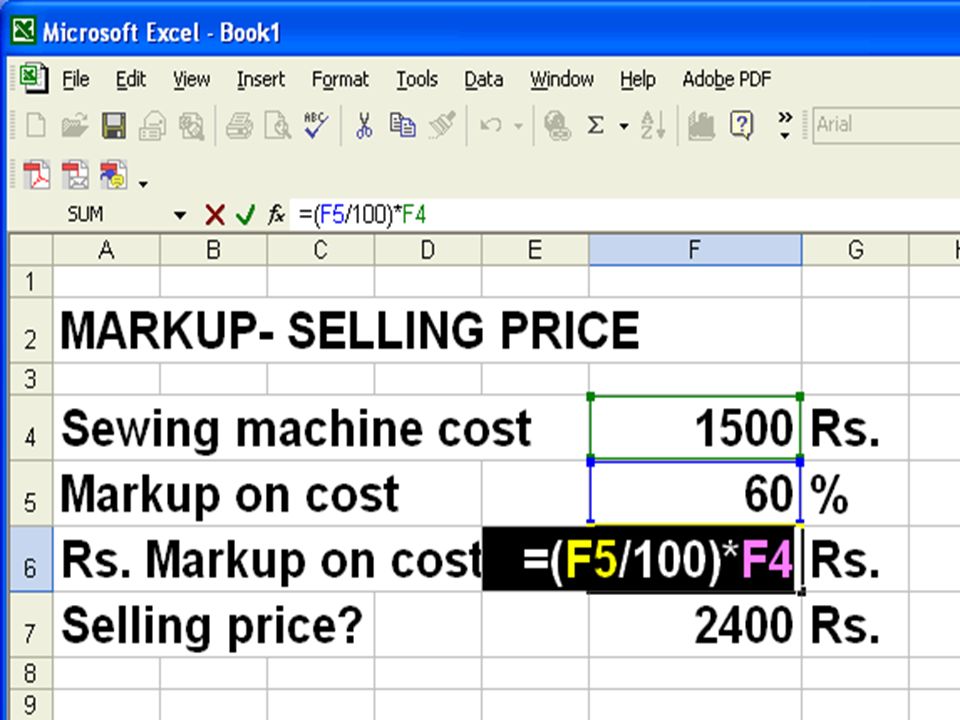Click the Name Box showing SUM

tap(86, 214)
